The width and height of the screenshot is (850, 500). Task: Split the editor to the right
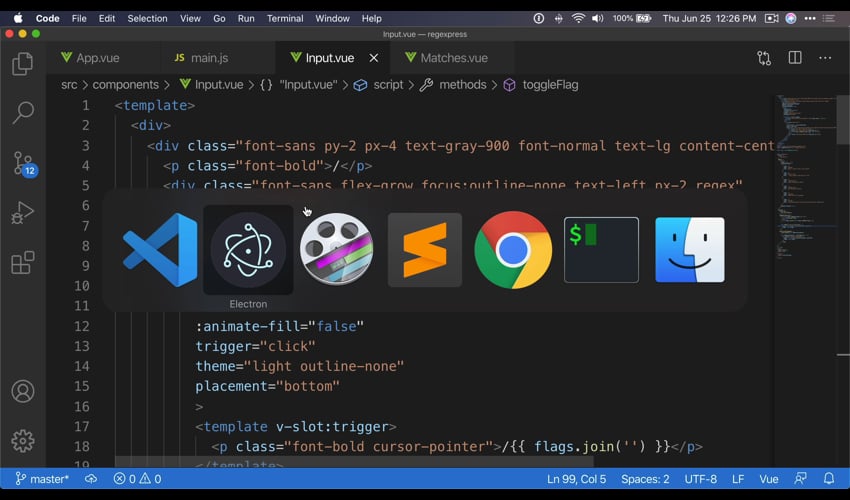point(795,57)
